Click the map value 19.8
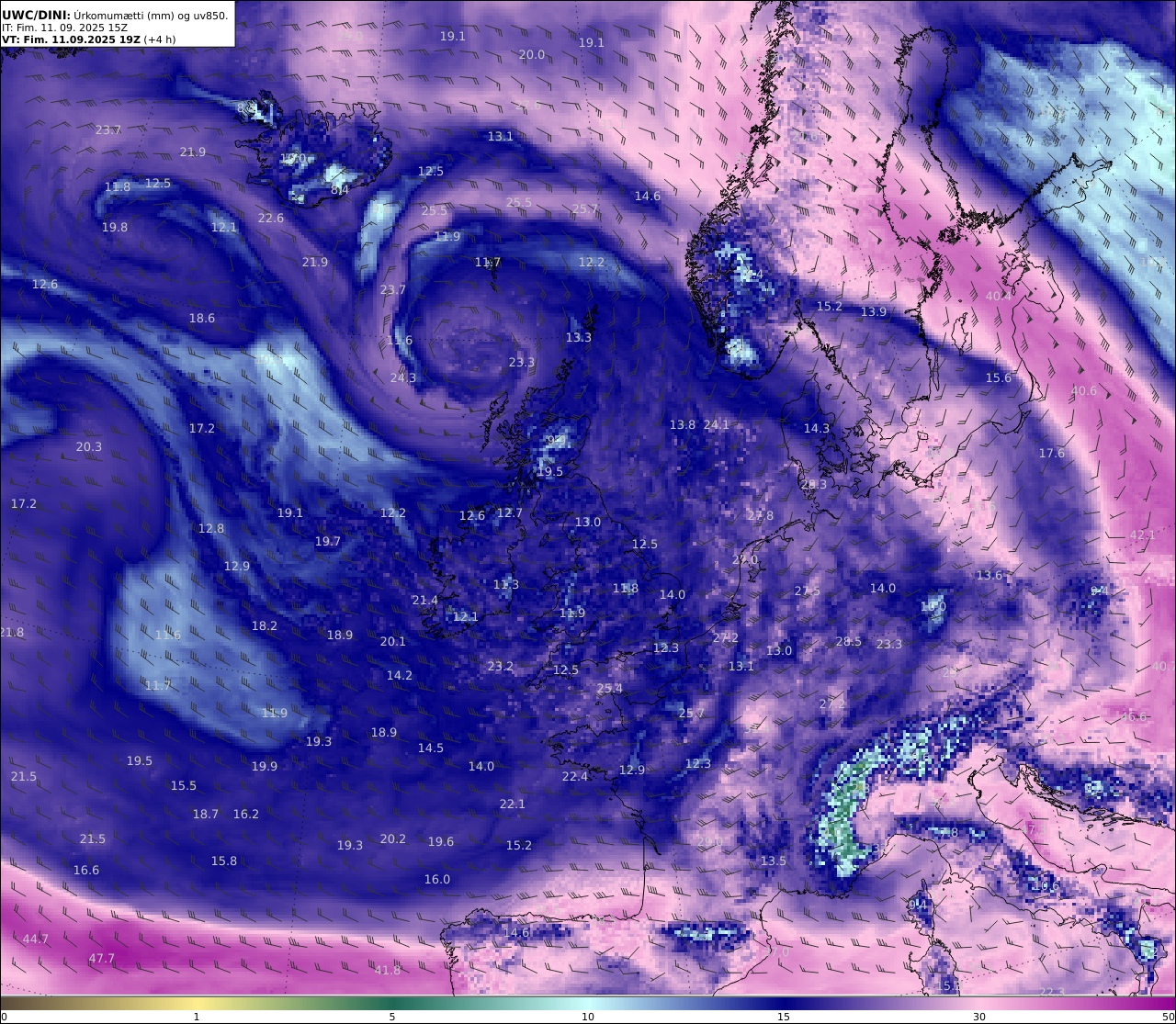Screen dimensions: 1176x1024 pos(115,228)
